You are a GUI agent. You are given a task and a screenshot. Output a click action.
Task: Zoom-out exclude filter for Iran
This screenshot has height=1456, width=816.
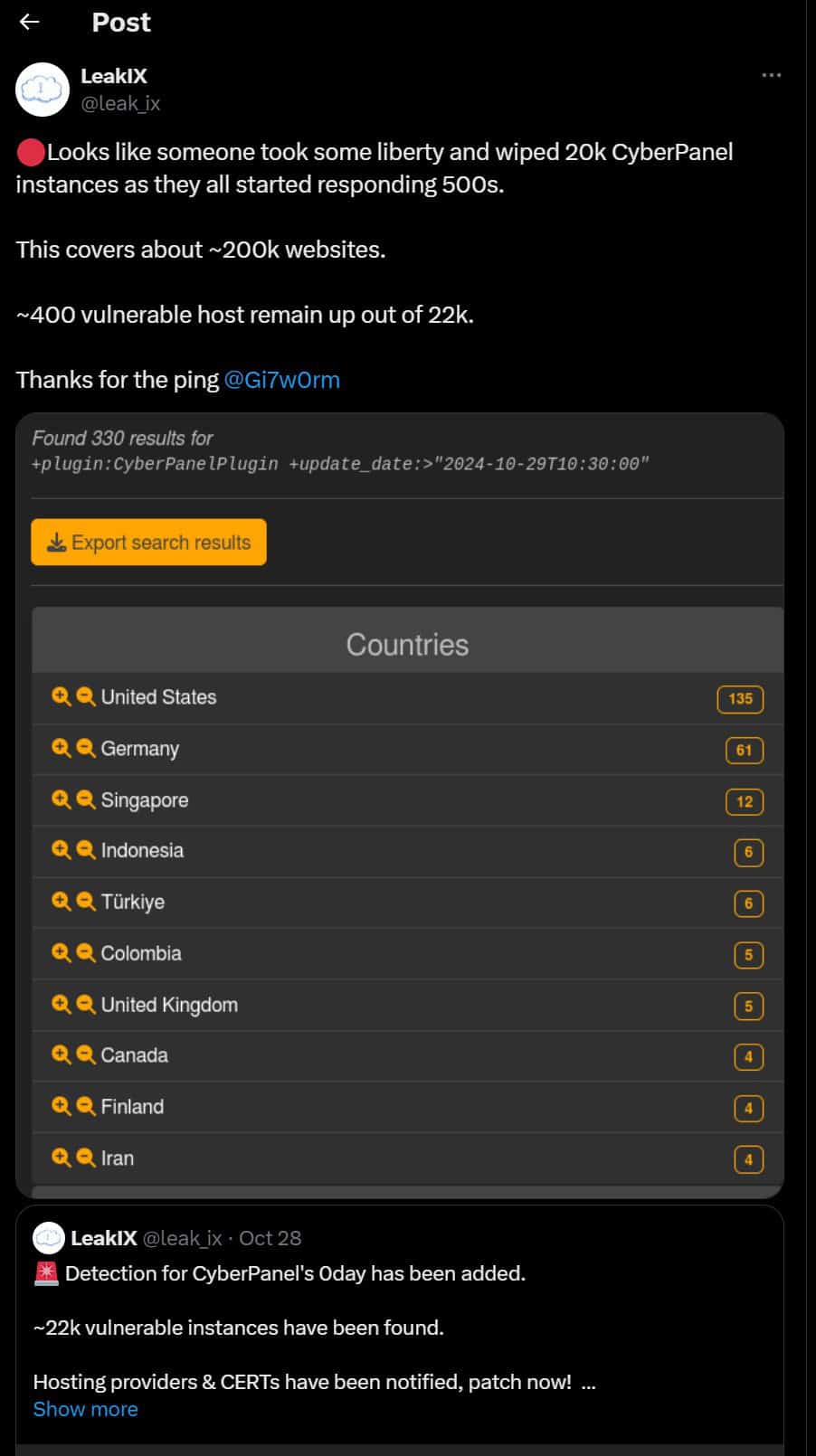tap(86, 1158)
